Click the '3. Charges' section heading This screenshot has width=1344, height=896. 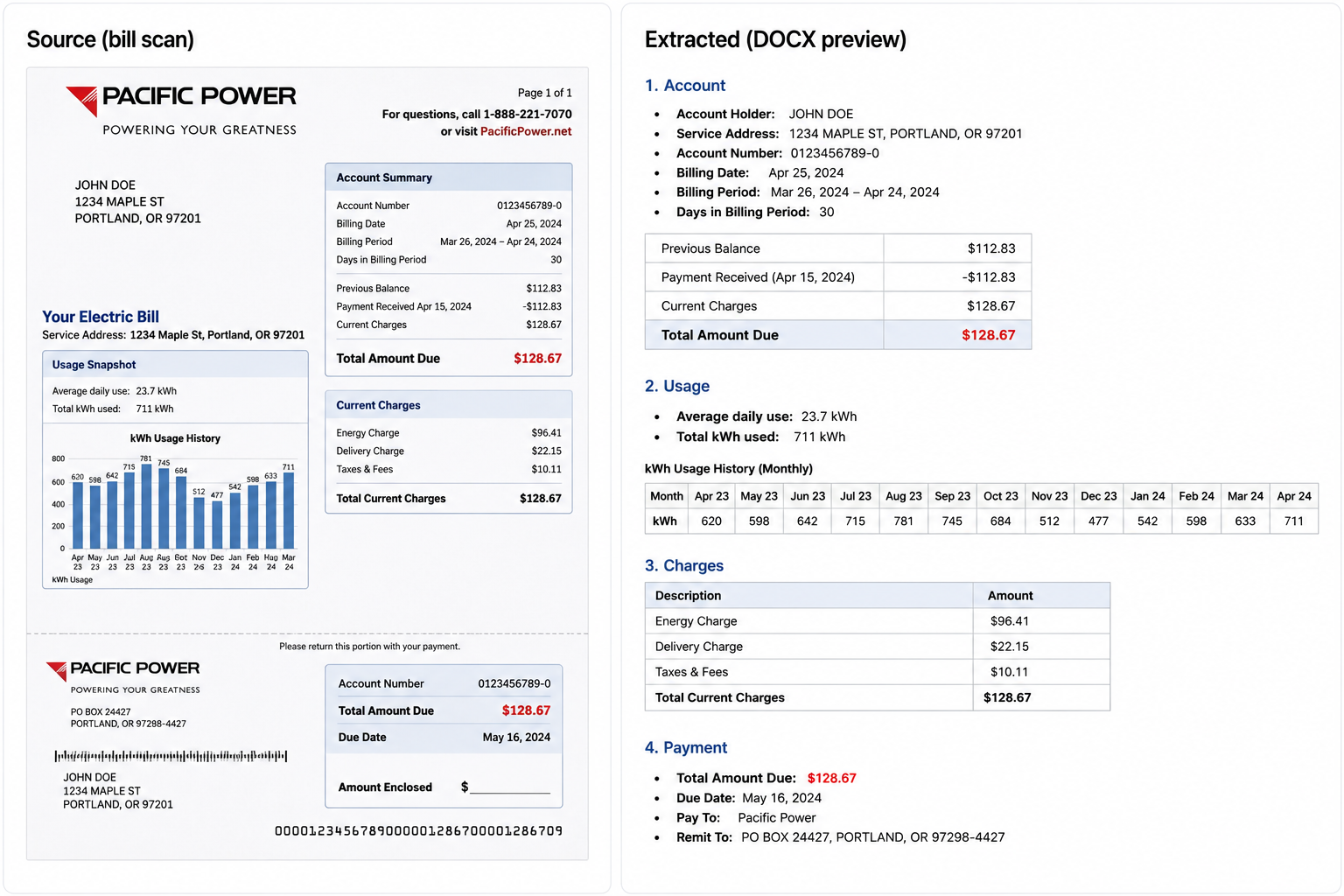click(x=684, y=566)
